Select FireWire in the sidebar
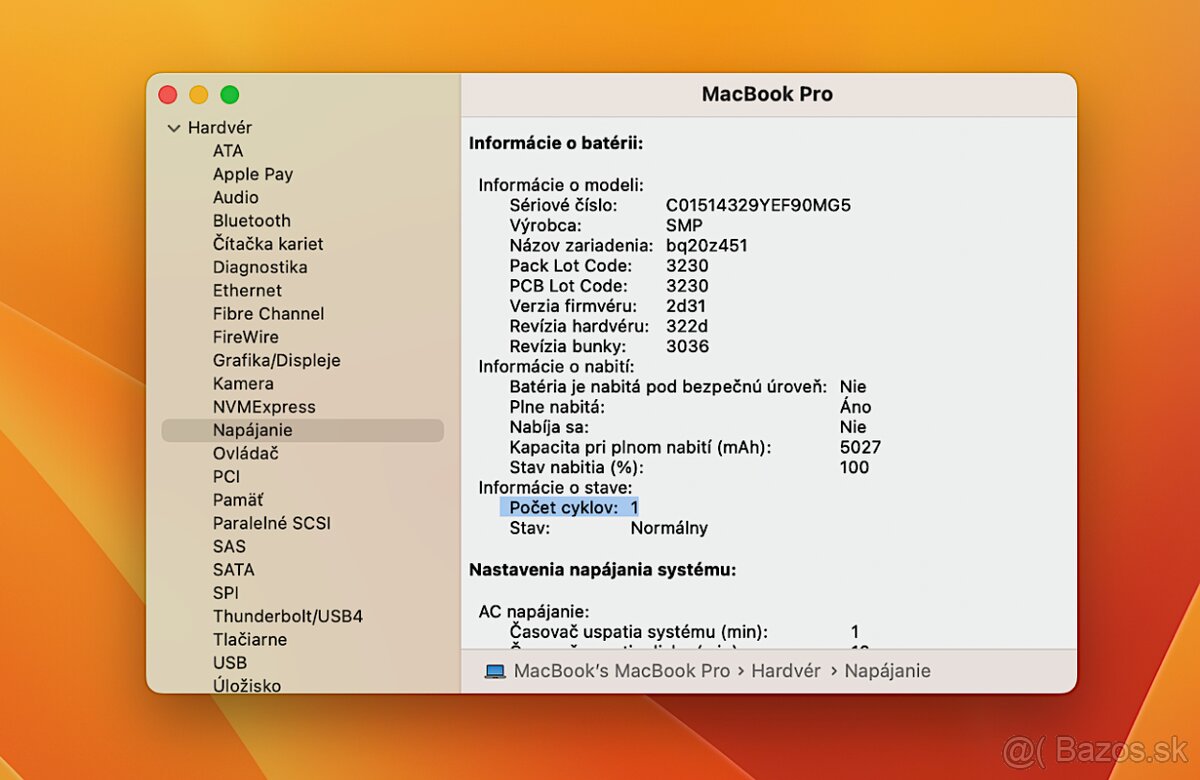Screen dimensions: 1200x780 coord(246,337)
